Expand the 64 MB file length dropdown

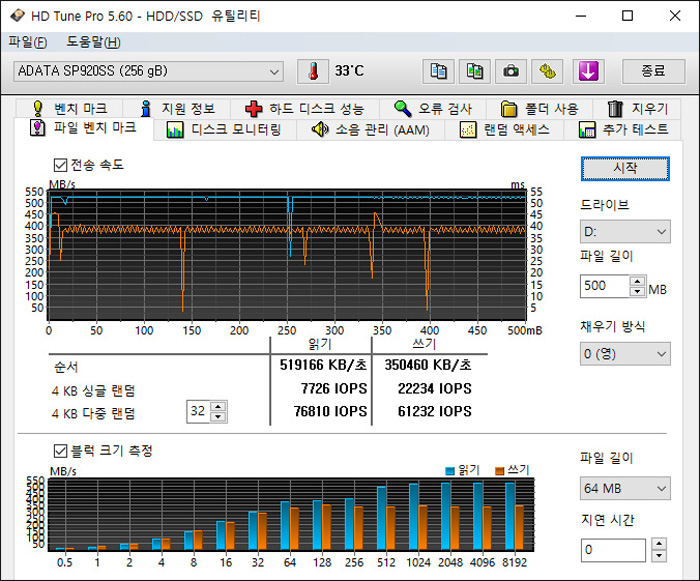click(625, 488)
